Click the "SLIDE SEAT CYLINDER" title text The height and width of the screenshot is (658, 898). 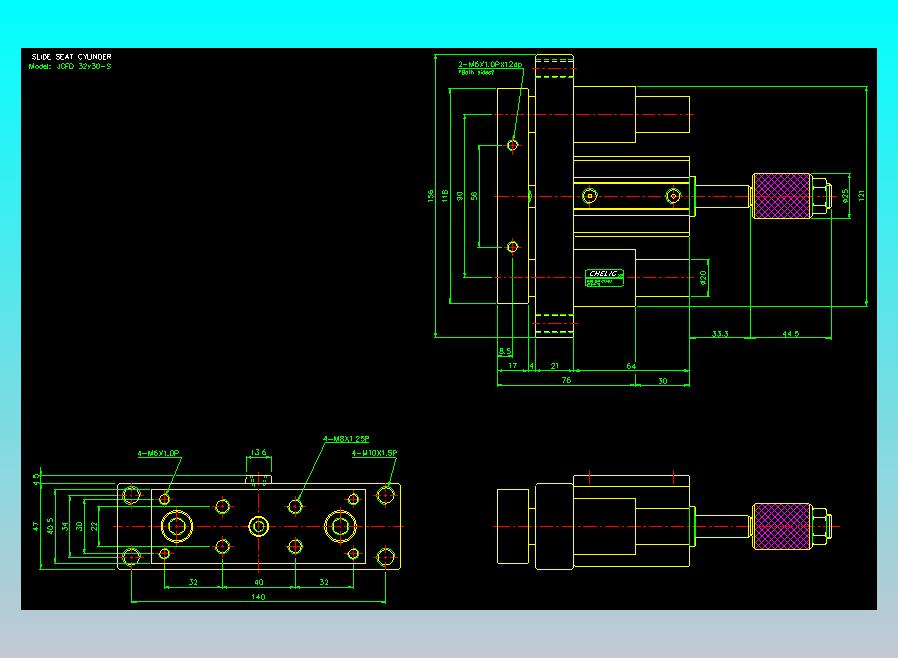click(x=71, y=57)
